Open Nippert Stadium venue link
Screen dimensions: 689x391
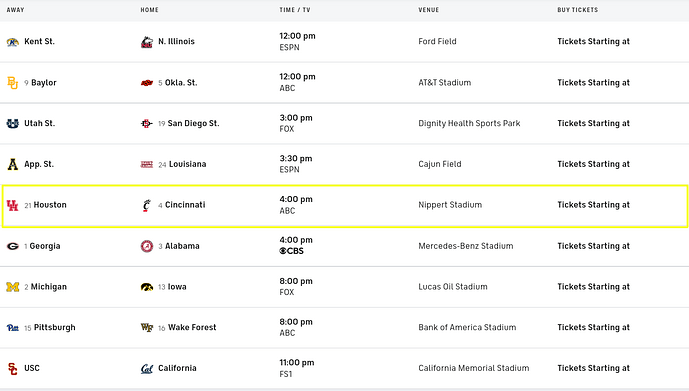450,205
